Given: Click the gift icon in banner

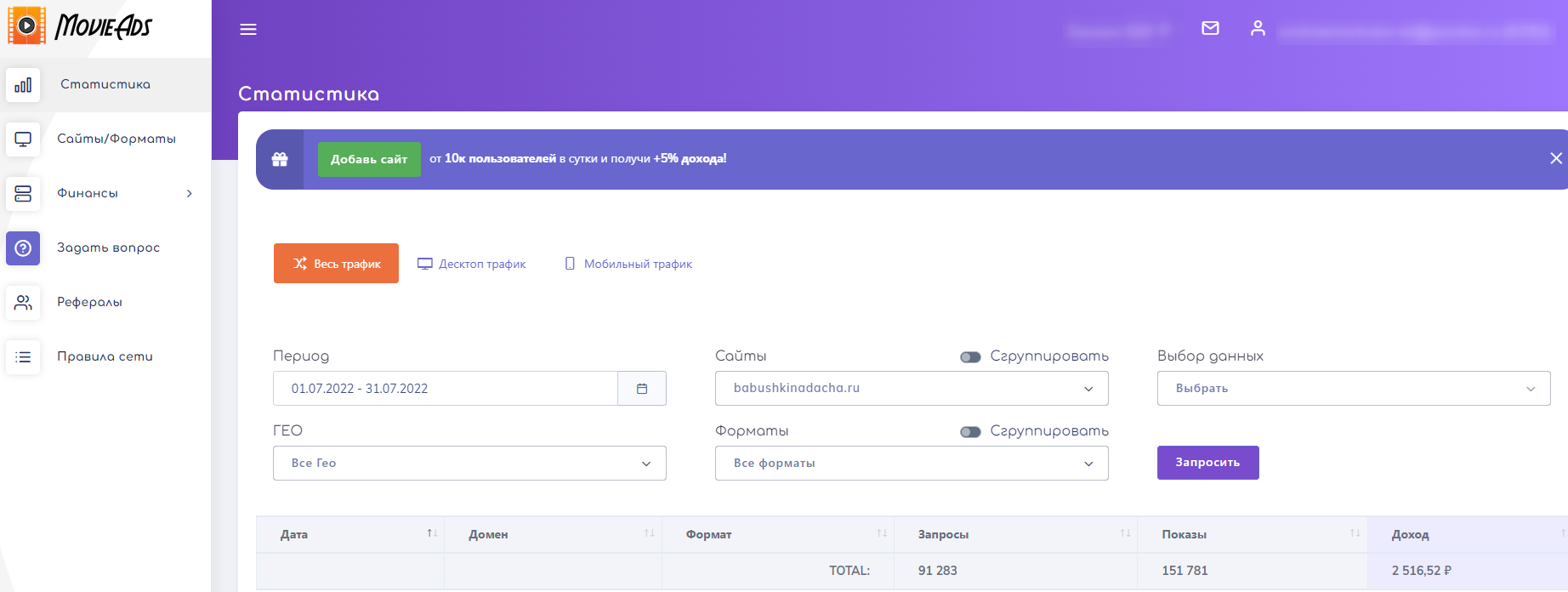Looking at the screenshot, I should click(280, 159).
